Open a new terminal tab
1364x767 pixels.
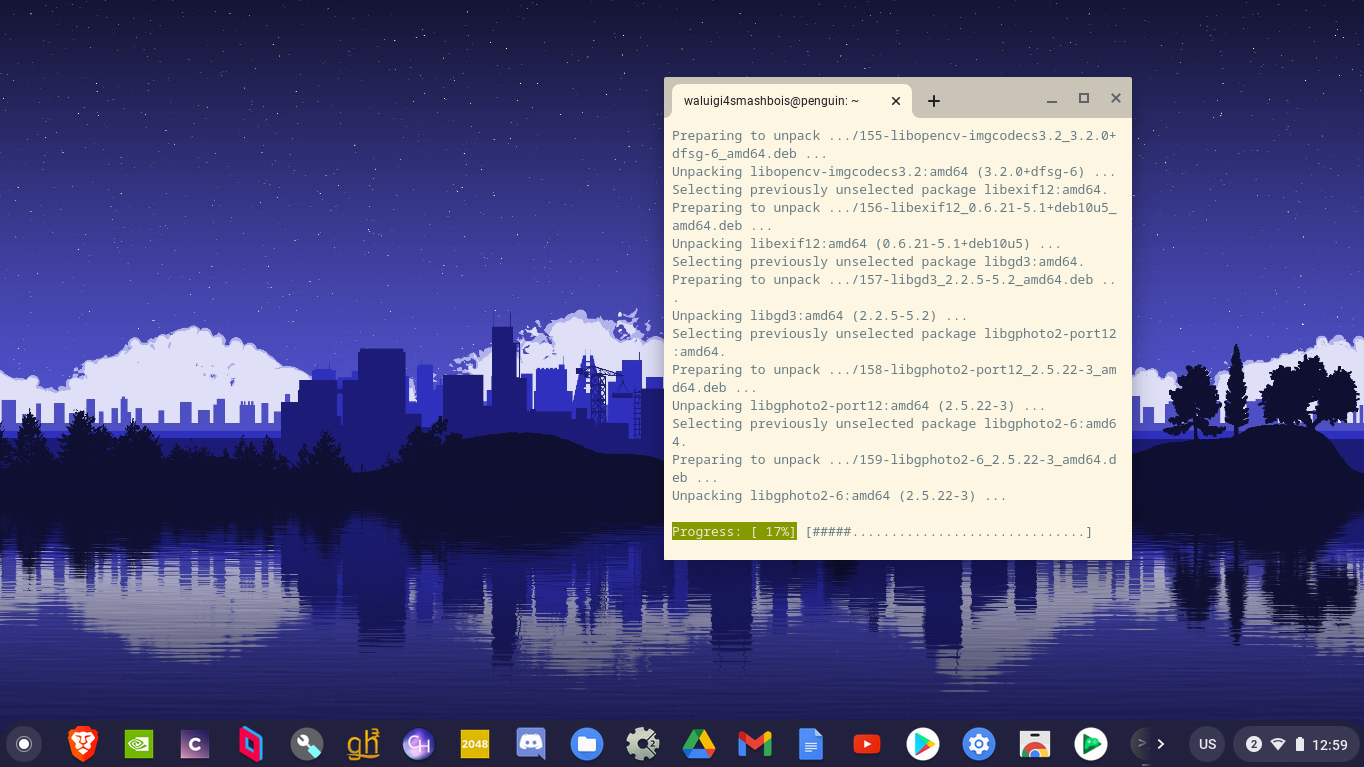[933, 100]
